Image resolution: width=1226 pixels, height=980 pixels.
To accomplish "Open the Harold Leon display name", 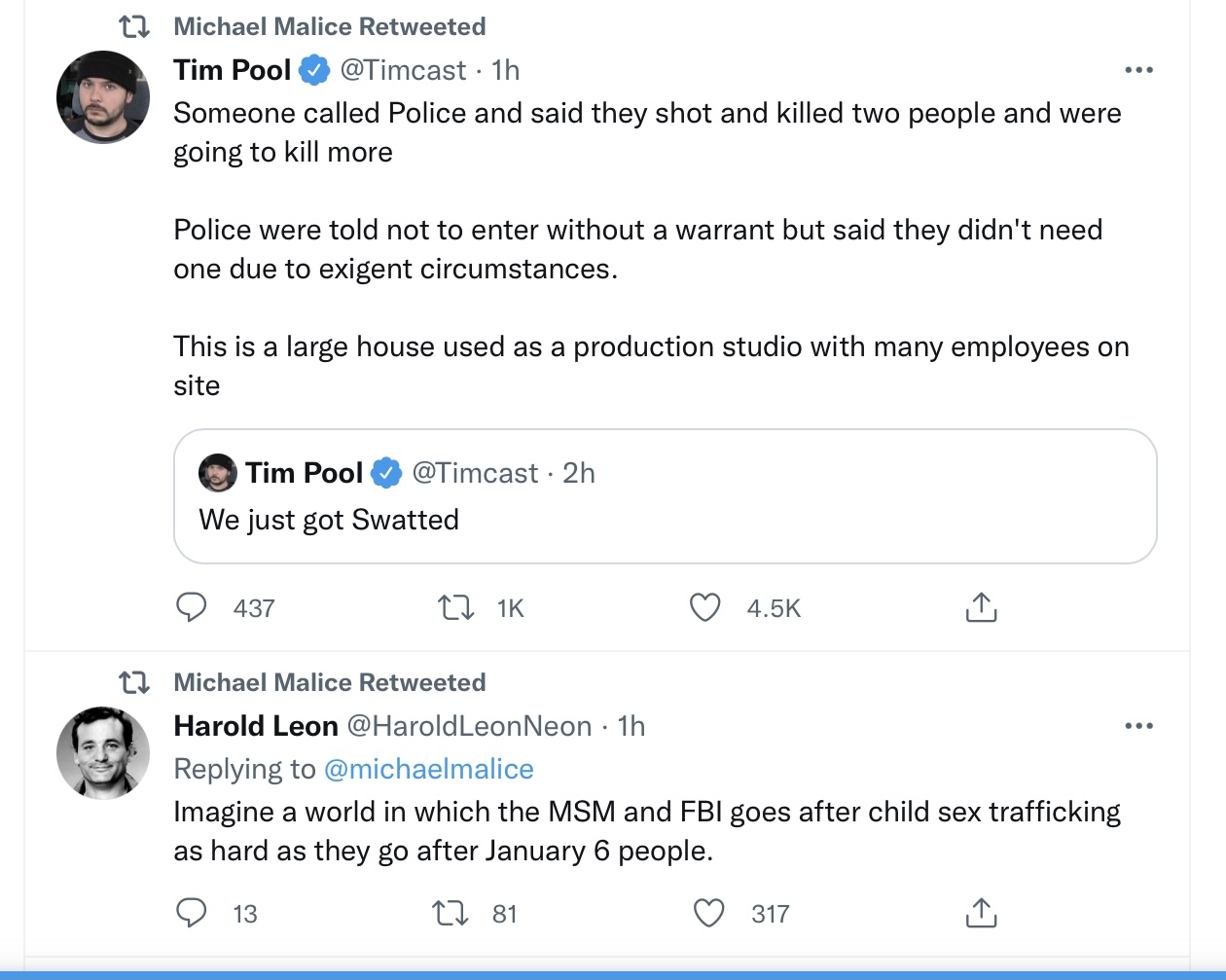I will tap(256, 726).
